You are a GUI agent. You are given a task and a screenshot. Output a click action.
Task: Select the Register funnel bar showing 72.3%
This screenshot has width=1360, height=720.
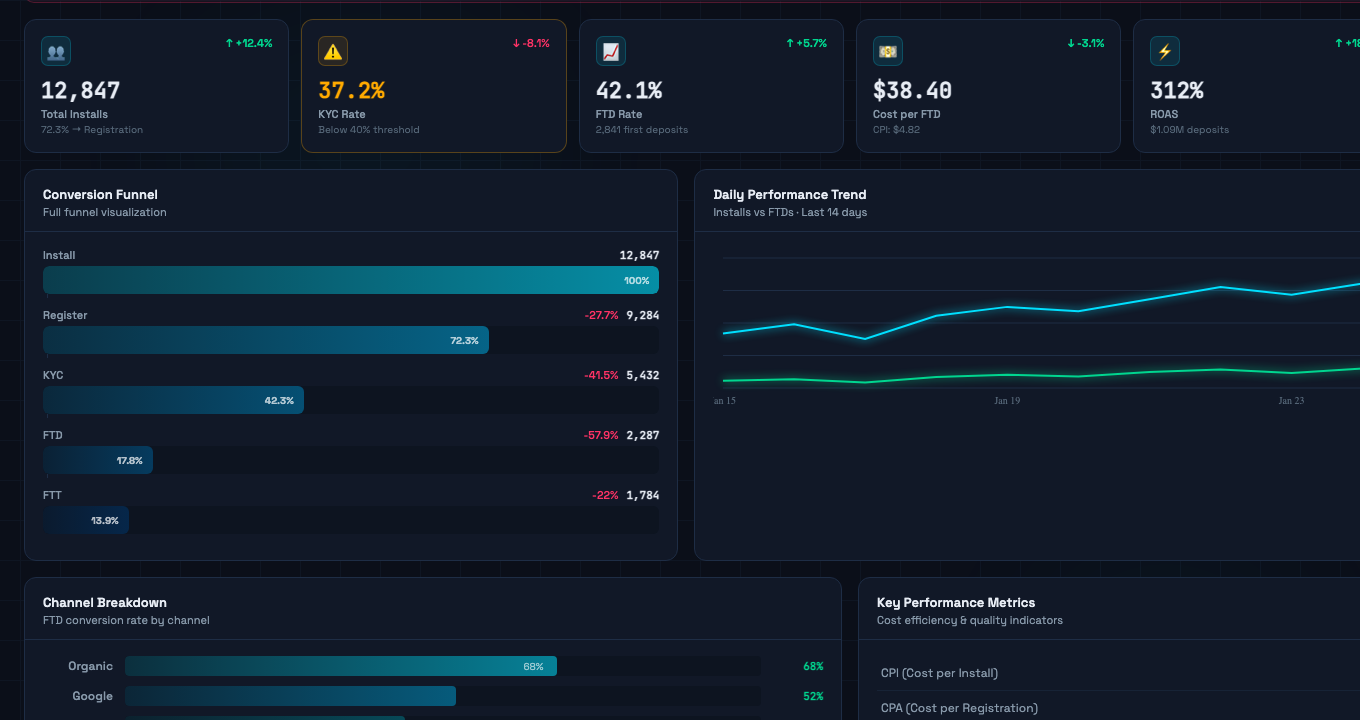click(x=266, y=340)
